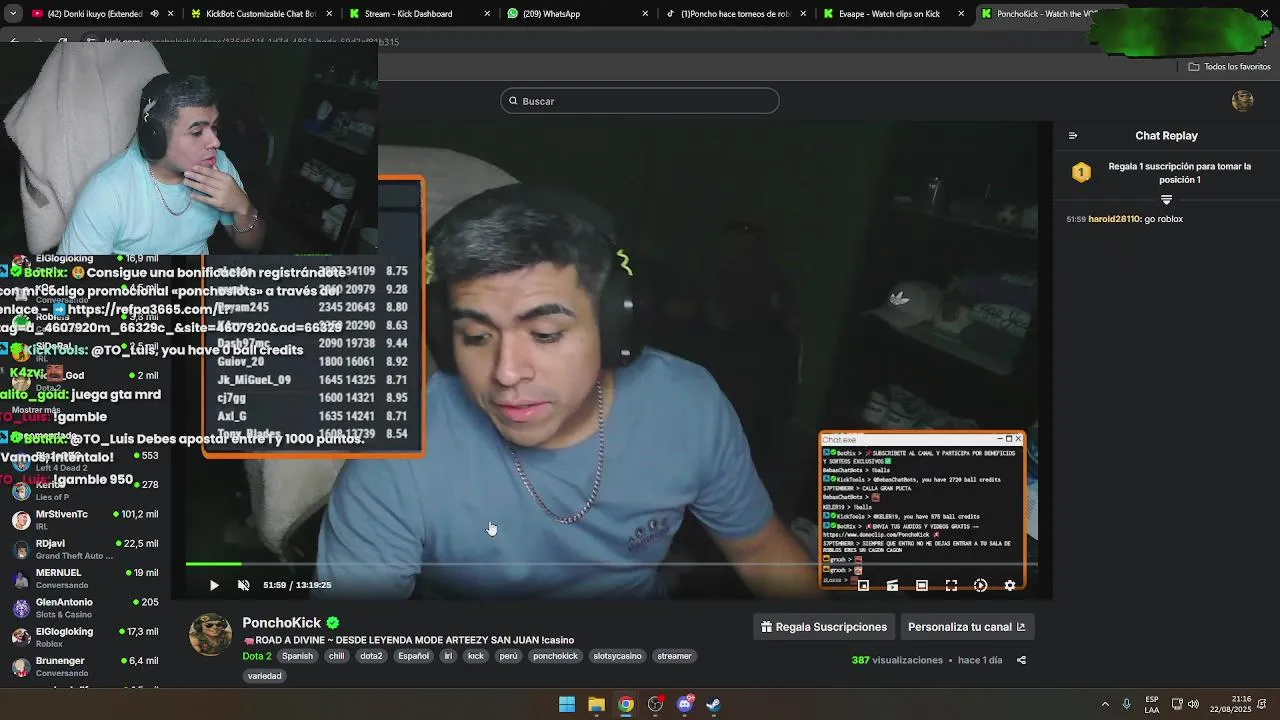Click the number 1 leaderboard badge
The height and width of the screenshot is (720, 1280).
click(1081, 173)
